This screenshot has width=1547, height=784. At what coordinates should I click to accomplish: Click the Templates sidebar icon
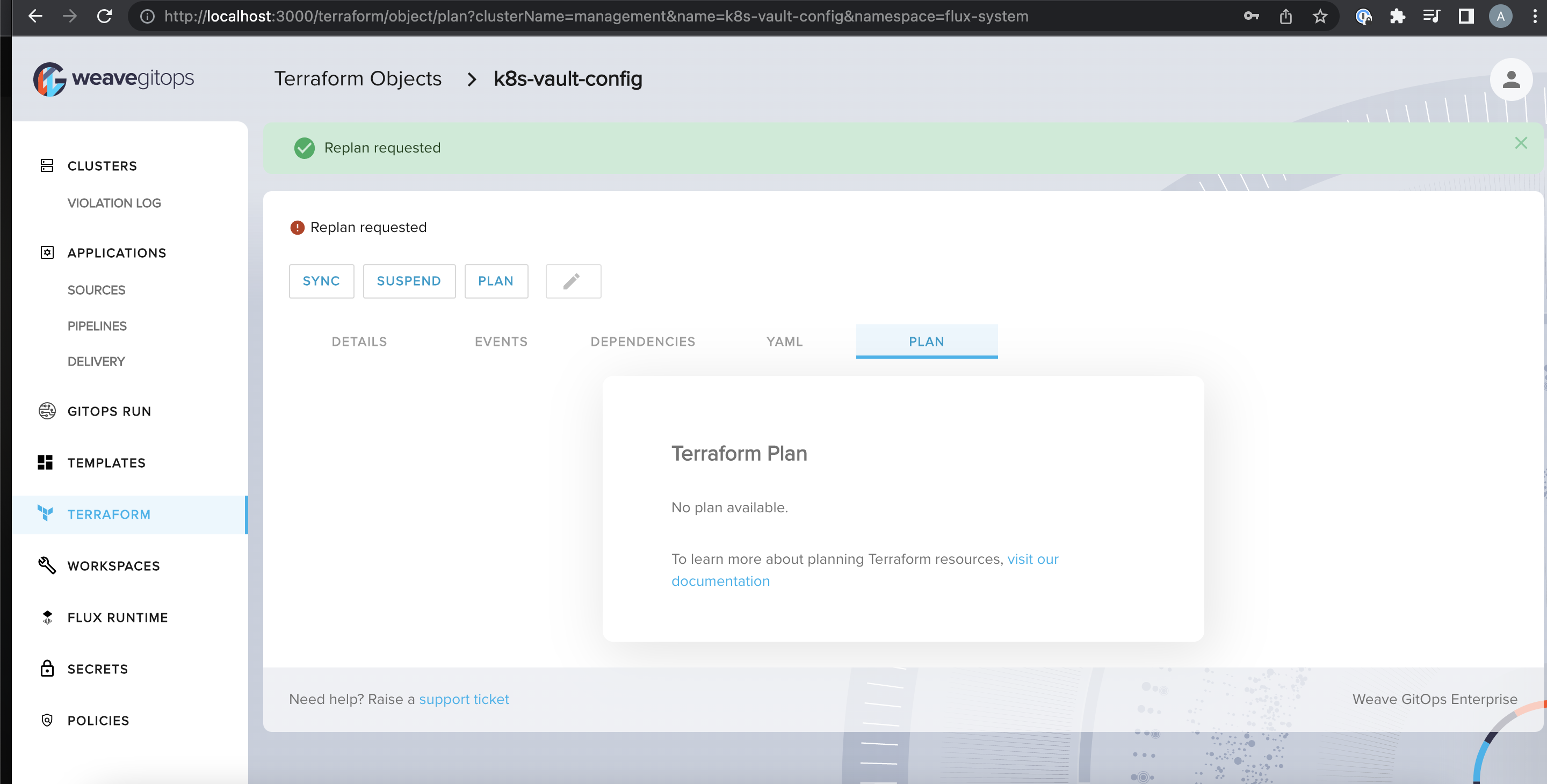pos(45,462)
